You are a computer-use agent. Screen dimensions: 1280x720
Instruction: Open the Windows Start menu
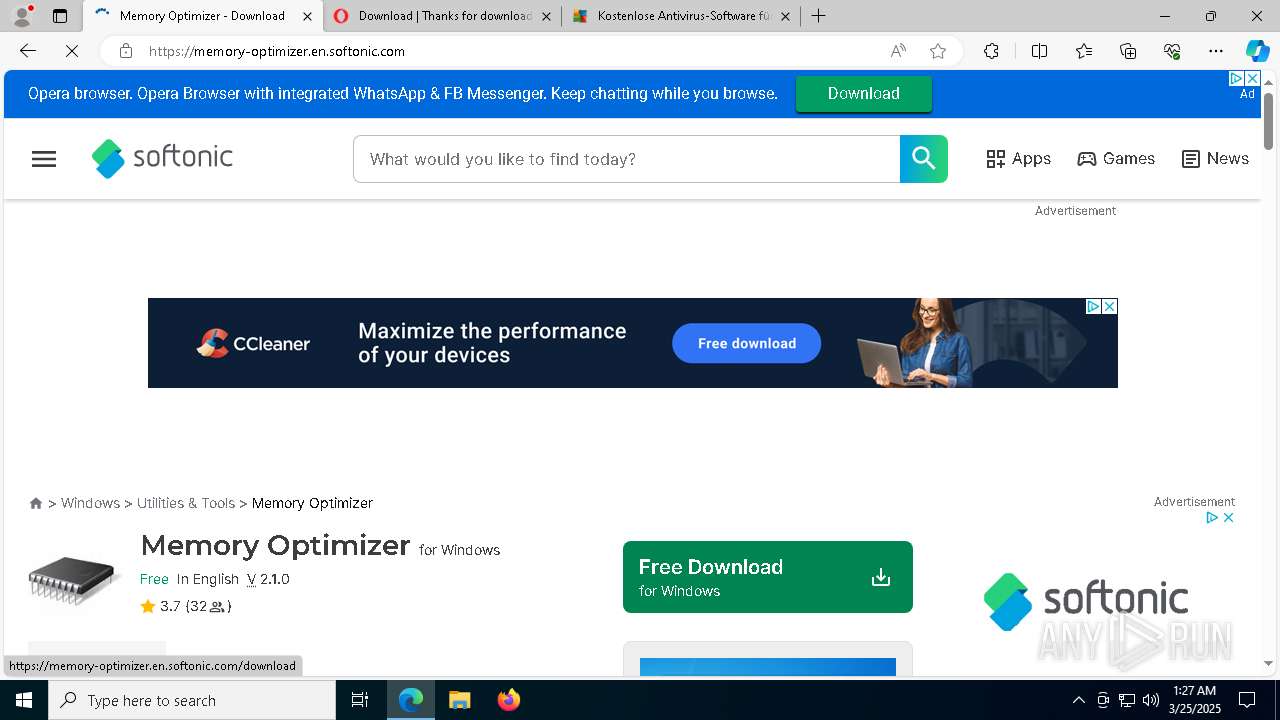click(x=24, y=700)
